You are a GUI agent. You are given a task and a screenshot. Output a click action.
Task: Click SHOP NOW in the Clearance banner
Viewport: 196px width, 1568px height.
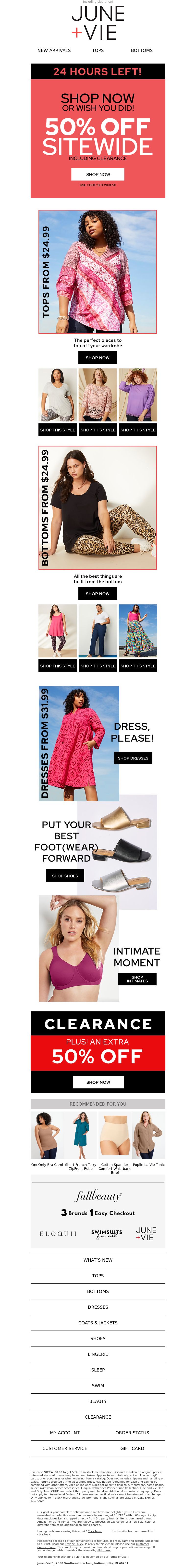tap(98, 1082)
